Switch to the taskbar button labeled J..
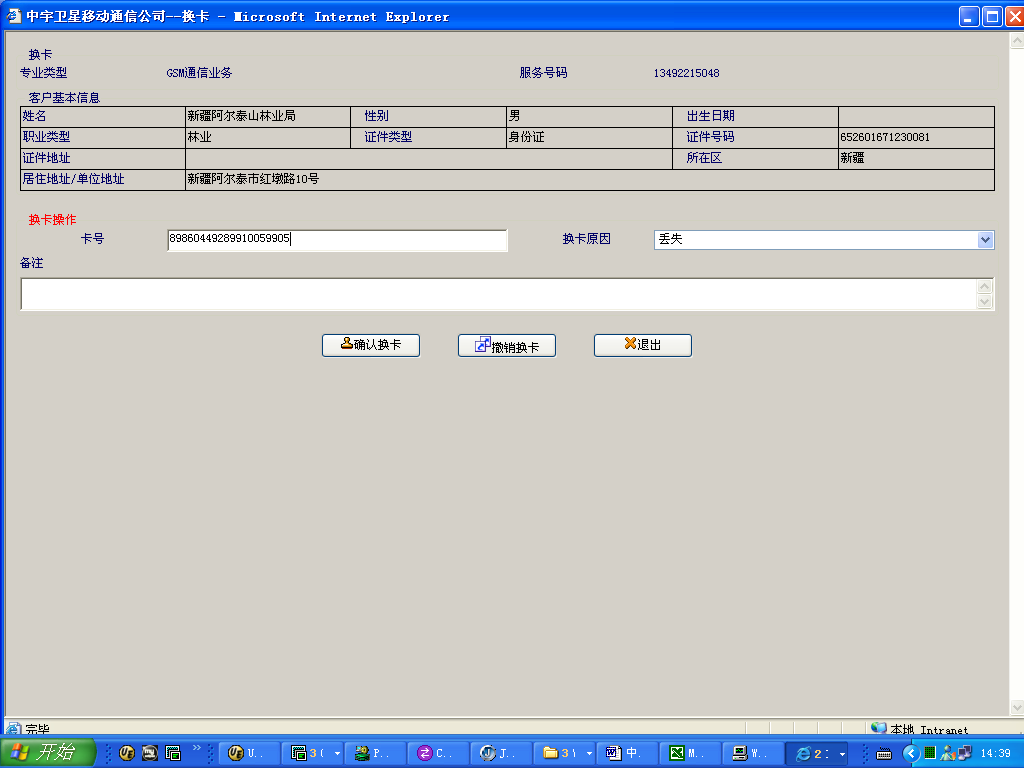This screenshot has width=1024, height=768. [x=502, y=753]
